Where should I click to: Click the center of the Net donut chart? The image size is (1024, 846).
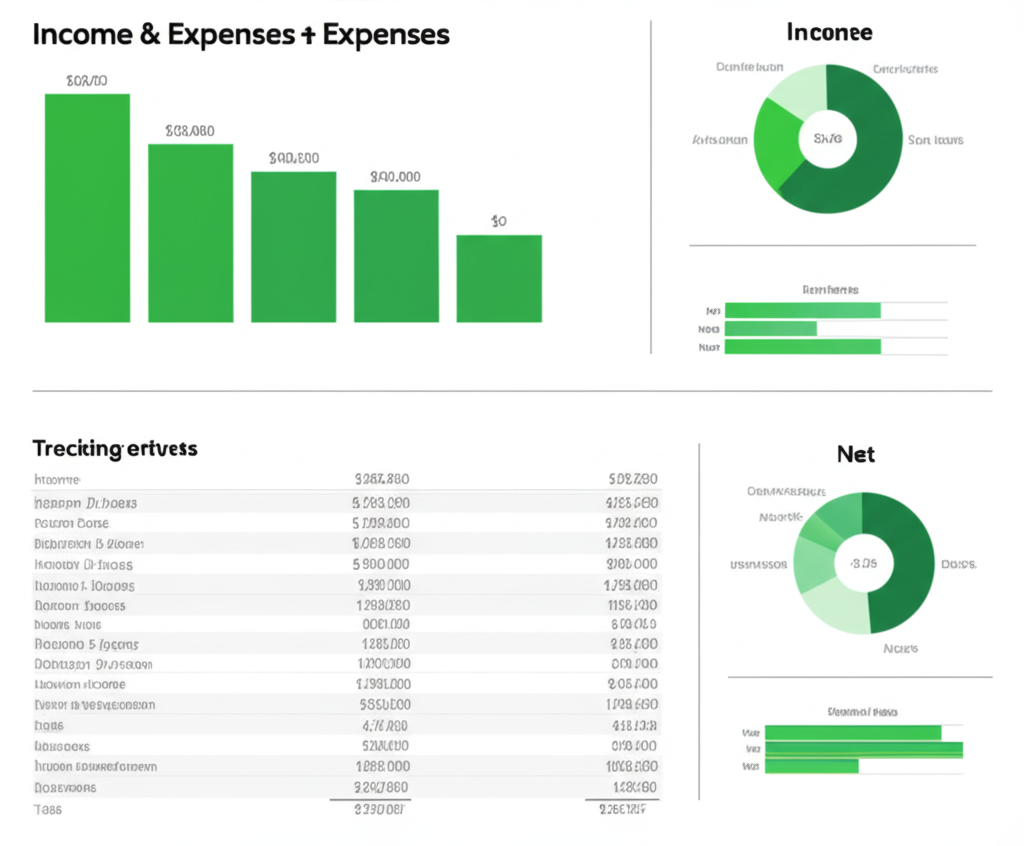tap(863, 563)
